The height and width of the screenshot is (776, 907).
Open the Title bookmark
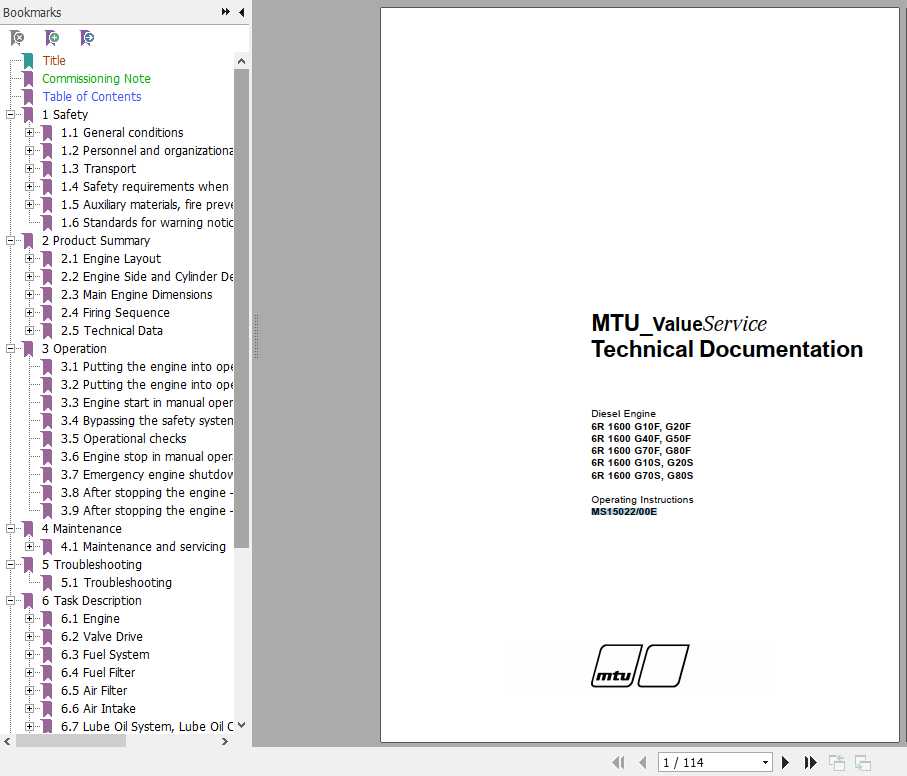pos(54,61)
